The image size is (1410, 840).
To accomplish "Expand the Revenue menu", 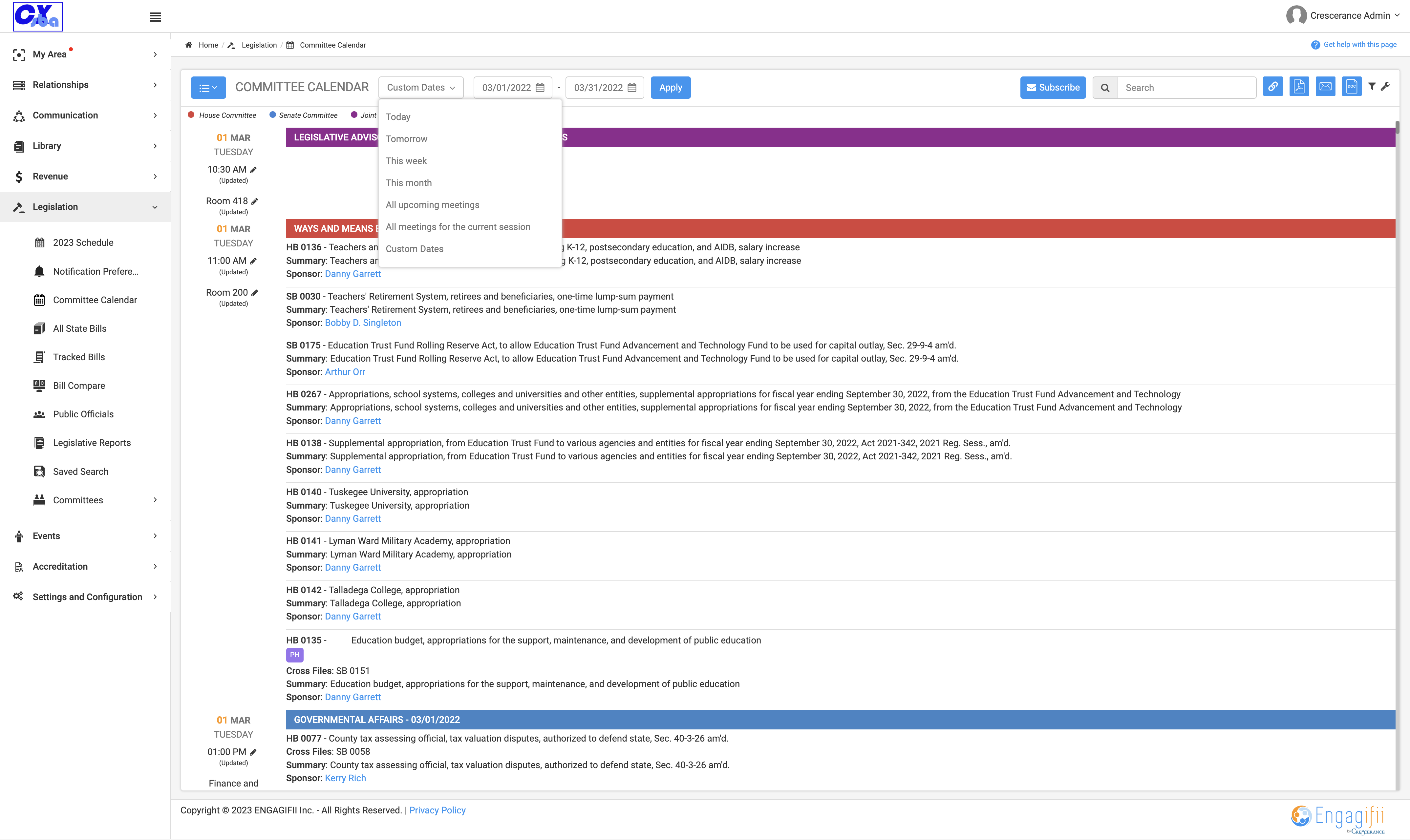I will (x=85, y=177).
